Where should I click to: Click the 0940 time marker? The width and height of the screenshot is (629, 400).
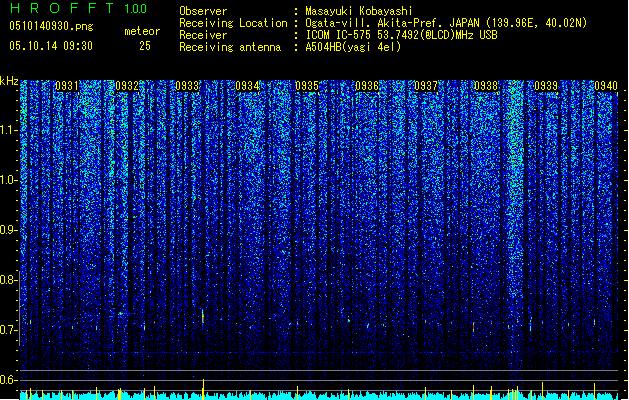606,86
